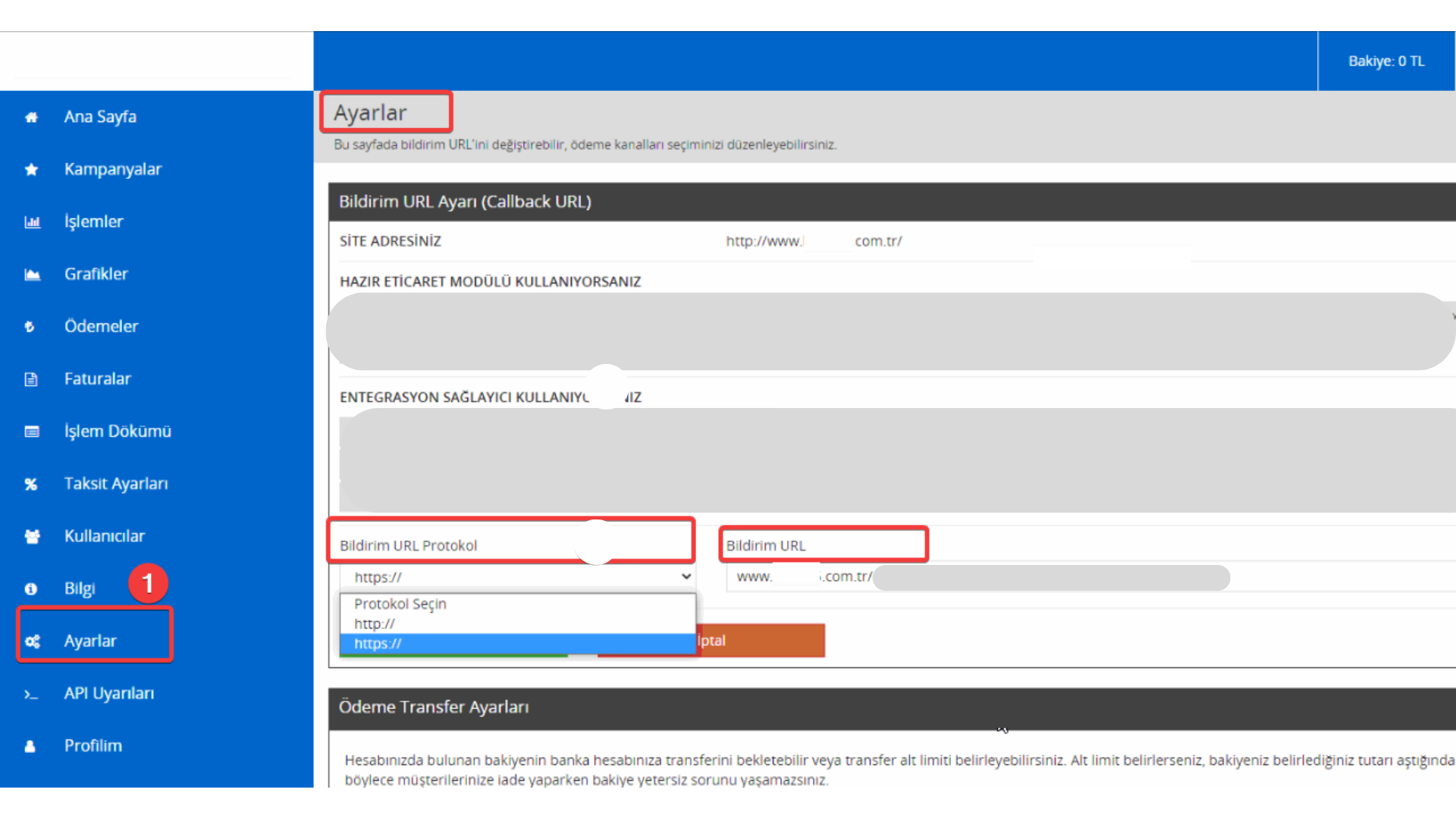Open the Profilim page
This screenshot has width=1456, height=819.
[x=93, y=746]
